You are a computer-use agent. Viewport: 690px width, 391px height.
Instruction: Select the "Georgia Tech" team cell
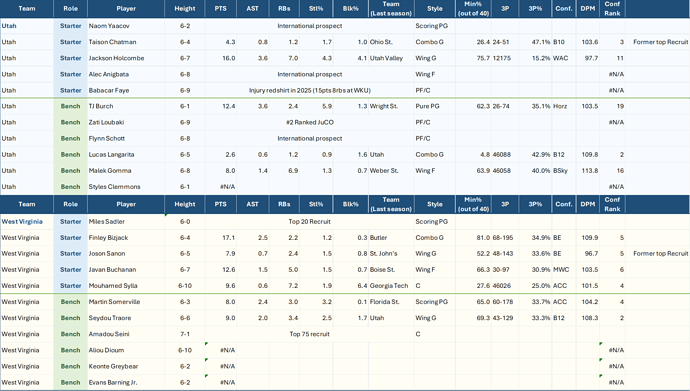point(391,286)
